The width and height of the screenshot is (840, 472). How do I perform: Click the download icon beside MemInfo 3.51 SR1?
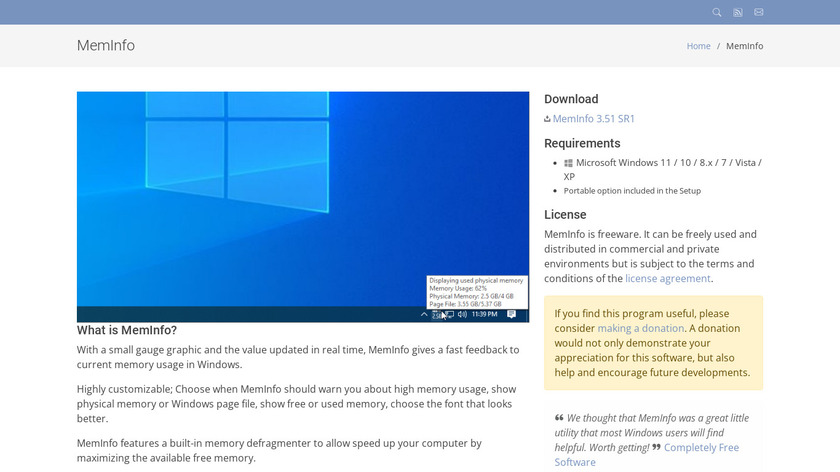[548, 119]
